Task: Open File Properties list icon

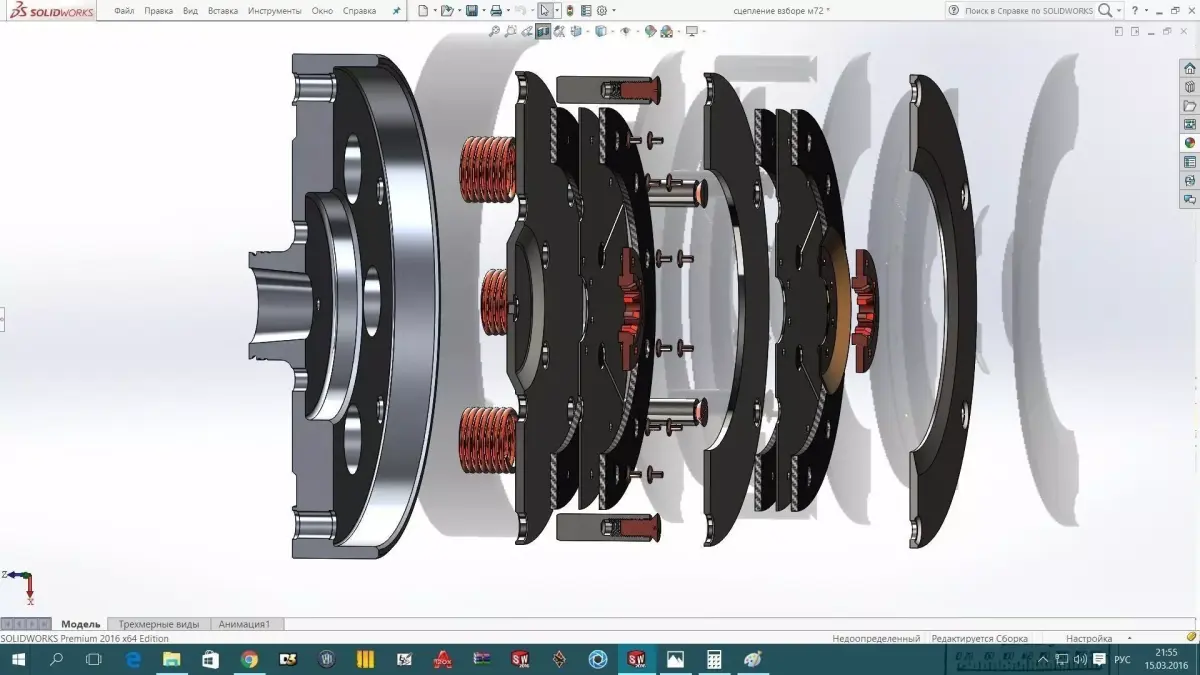Action: tap(586, 11)
